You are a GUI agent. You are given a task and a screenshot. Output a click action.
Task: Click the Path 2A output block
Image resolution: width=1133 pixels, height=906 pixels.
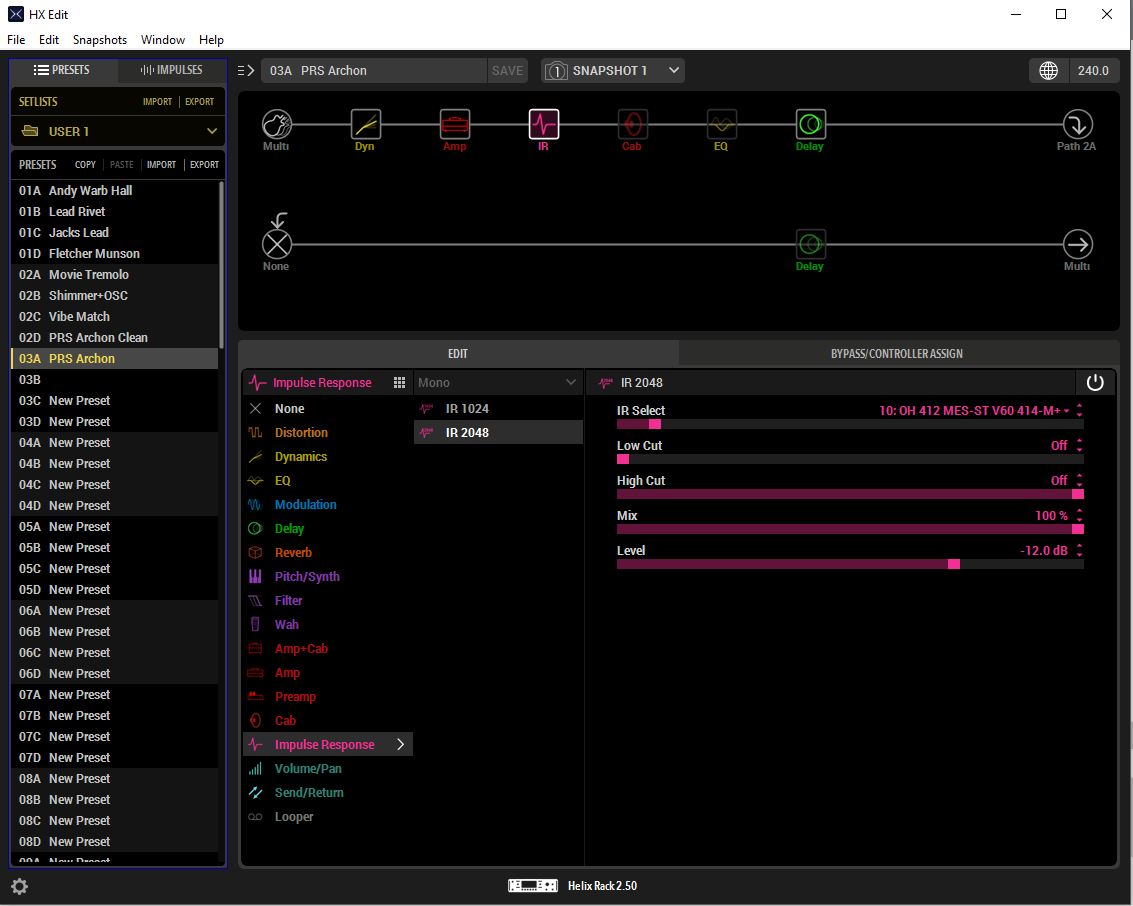point(1077,124)
